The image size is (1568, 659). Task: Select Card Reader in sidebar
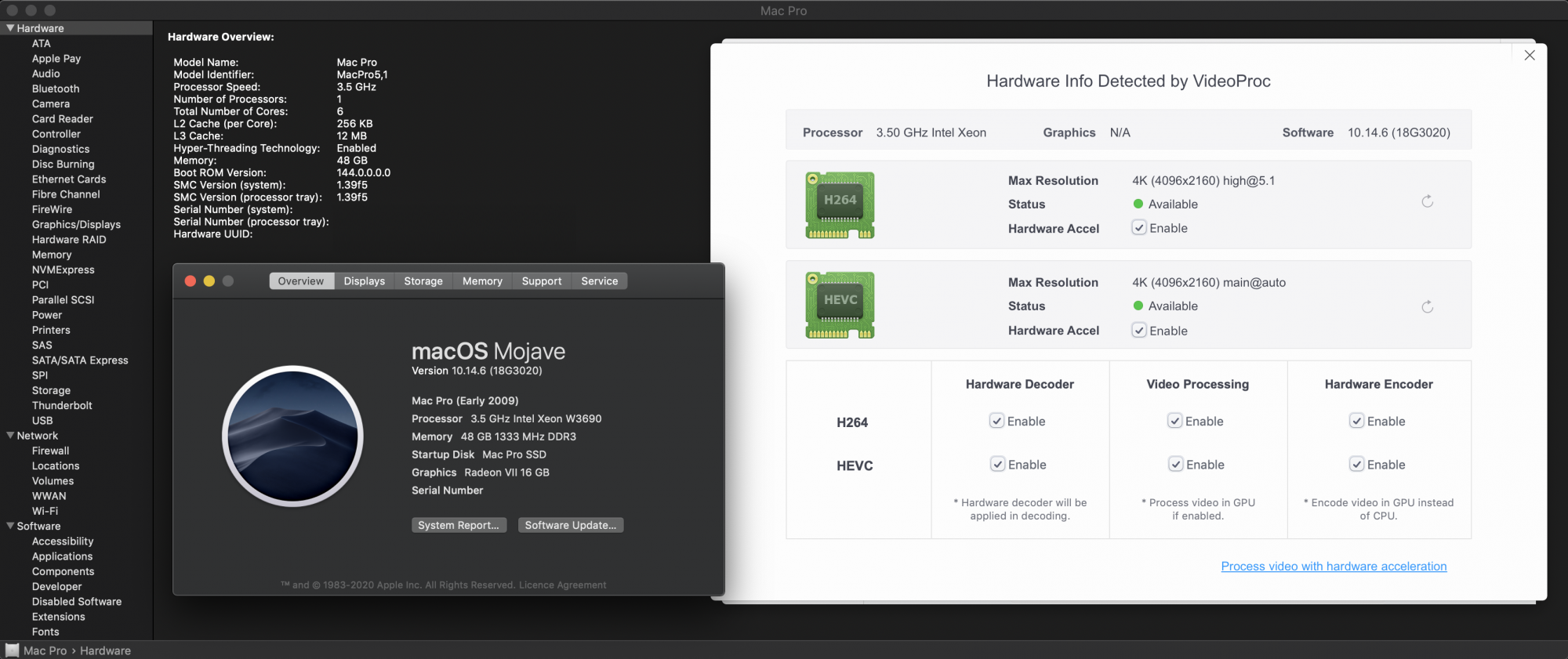pyautogui.click(x=62, y=119)
